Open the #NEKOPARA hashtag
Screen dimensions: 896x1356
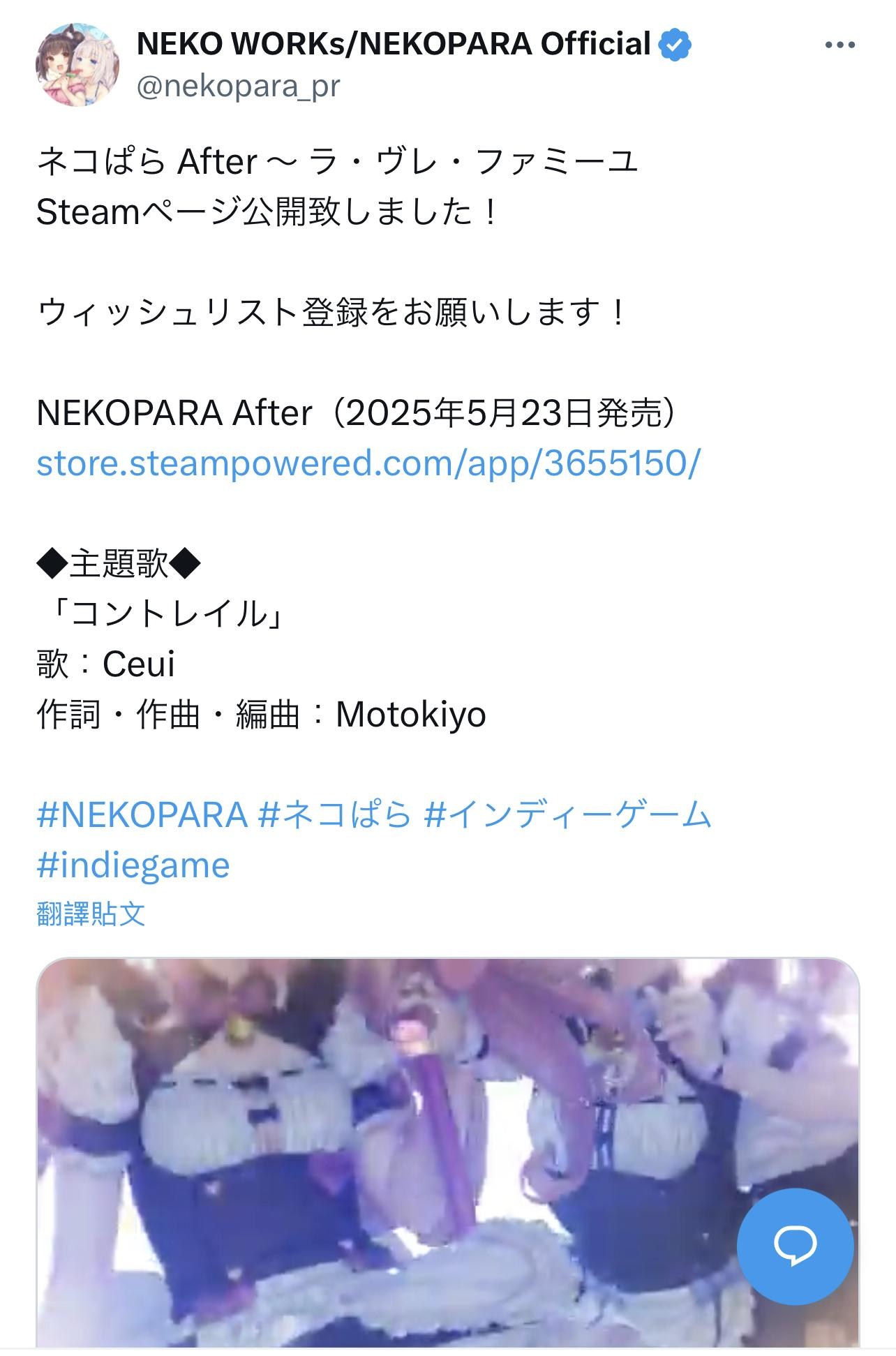142,814
